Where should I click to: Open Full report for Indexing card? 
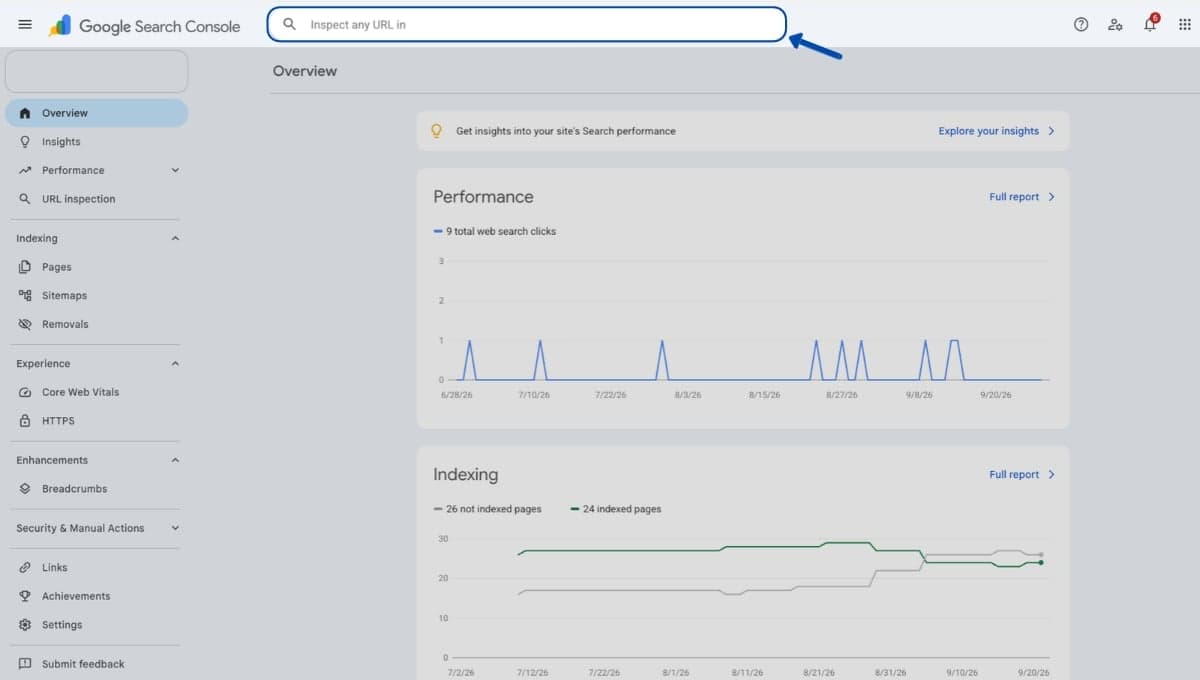tap(1022, 475)
